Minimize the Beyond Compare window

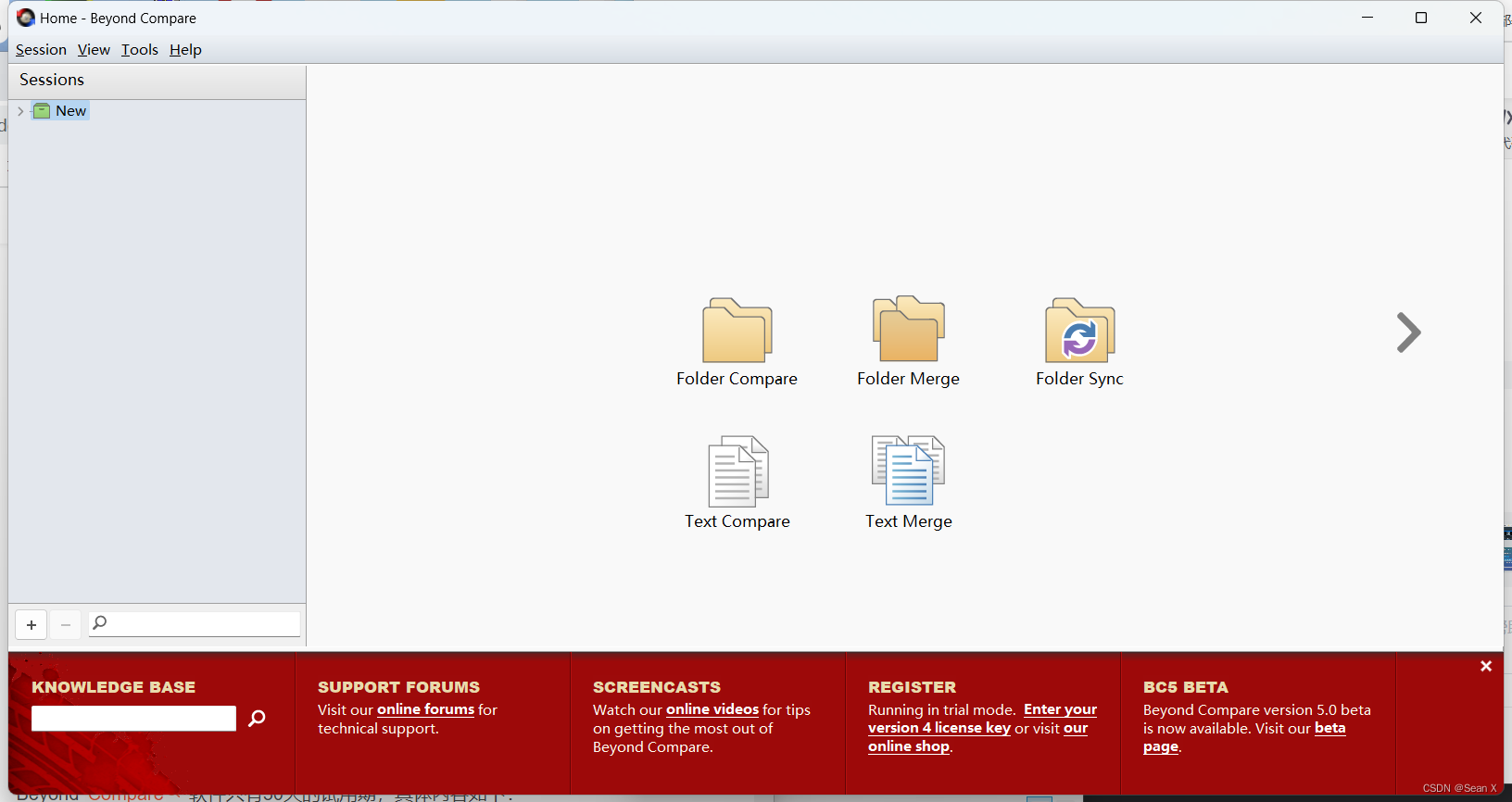point(1367,18)
